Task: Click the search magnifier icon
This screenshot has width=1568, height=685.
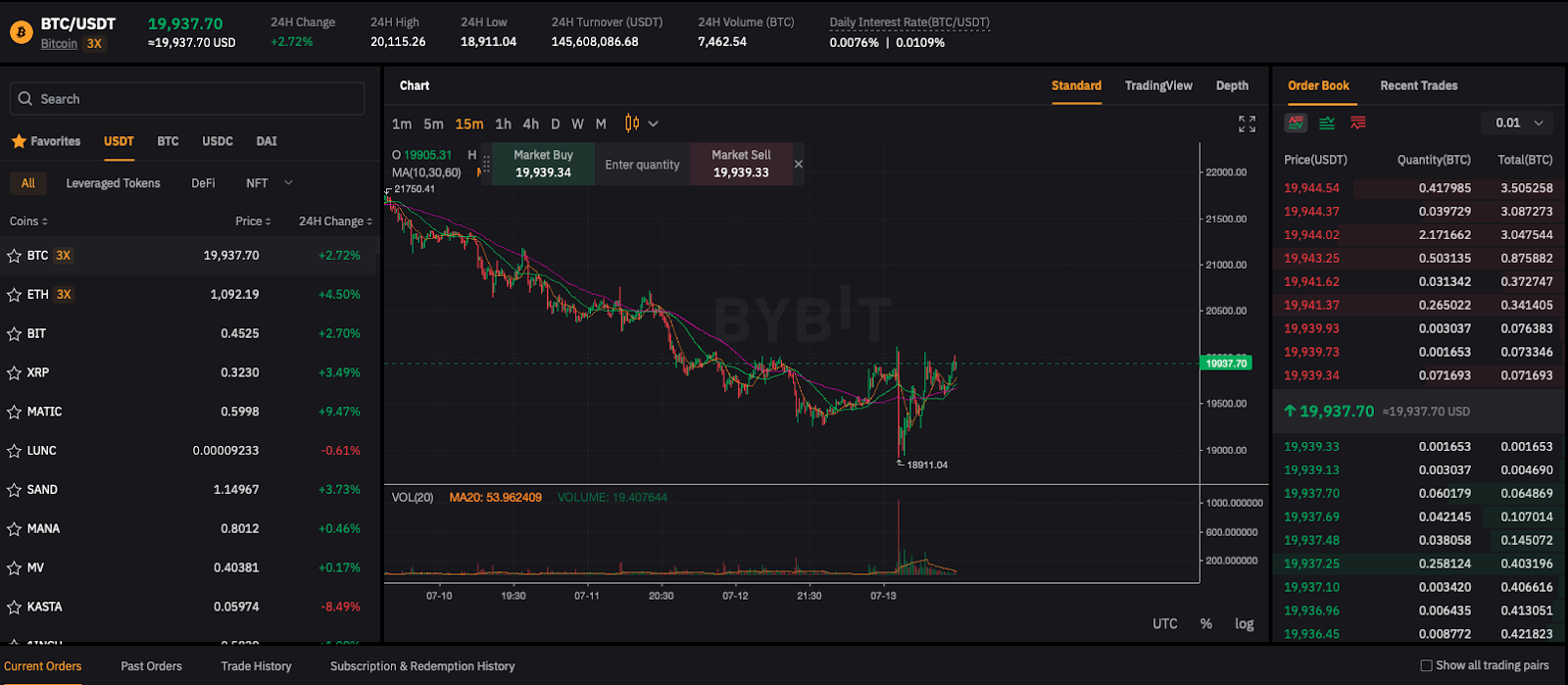Action: pyautogui.click(x=25, y=99)
